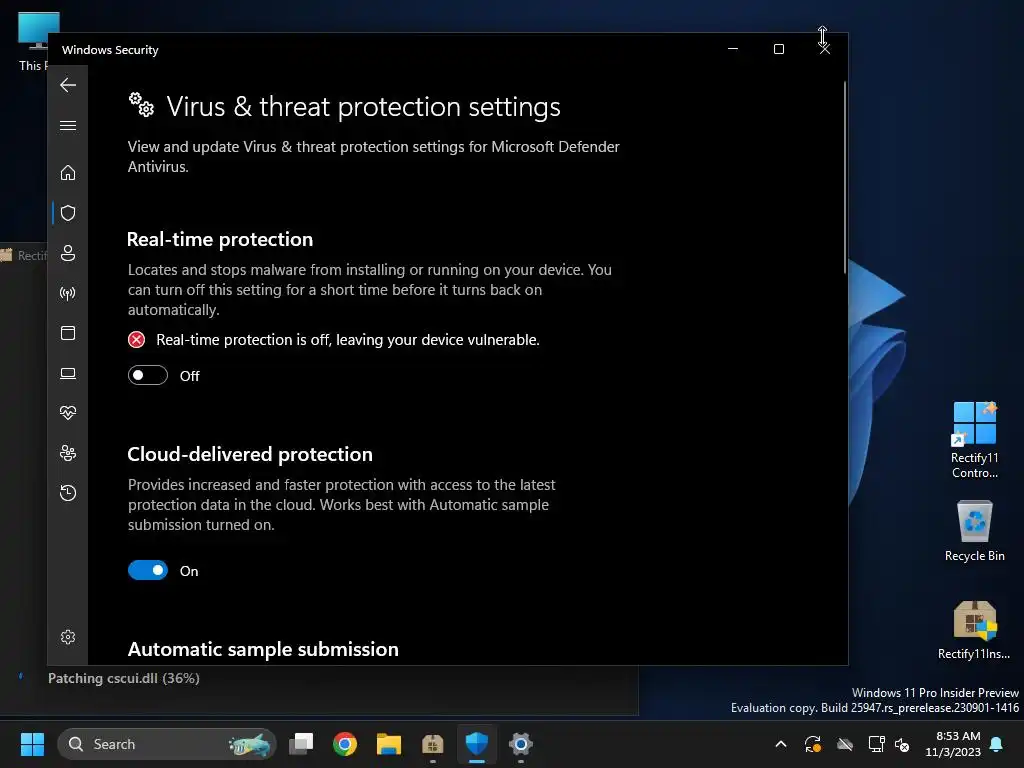1024x768 pixels.
Task: Turn on Real-time protection toggle
Action: point(148,376)
